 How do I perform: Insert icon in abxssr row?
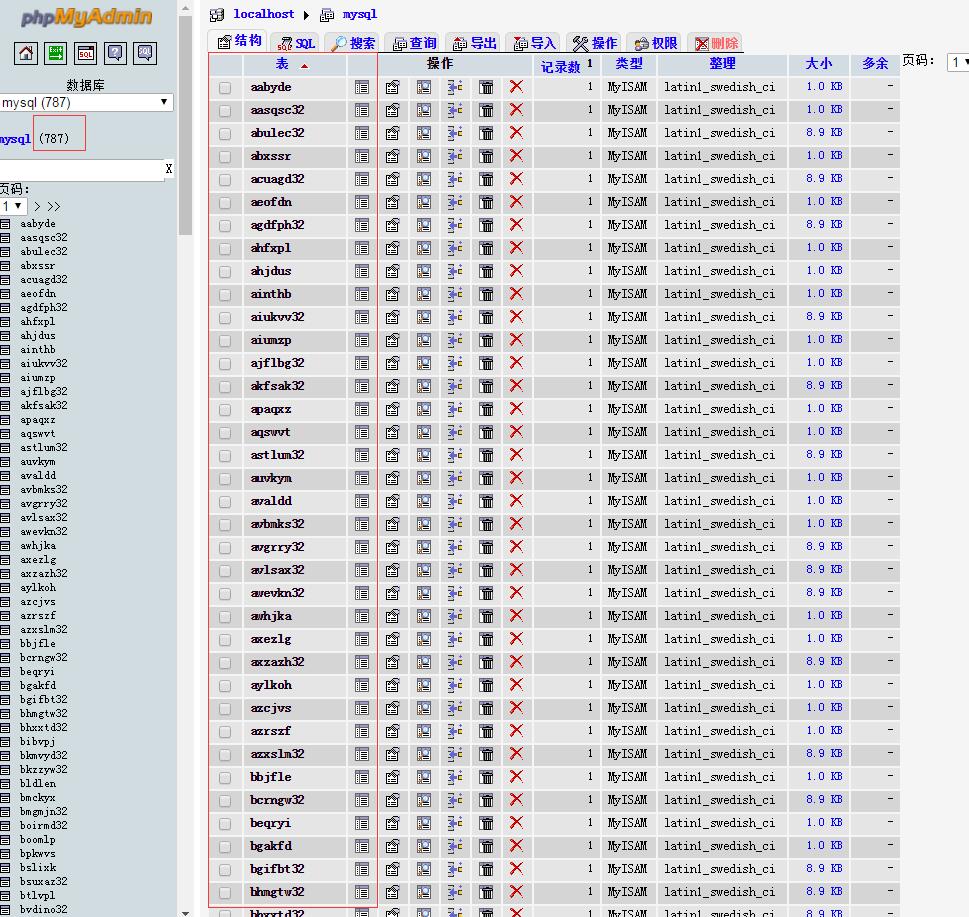pos(455,156)
